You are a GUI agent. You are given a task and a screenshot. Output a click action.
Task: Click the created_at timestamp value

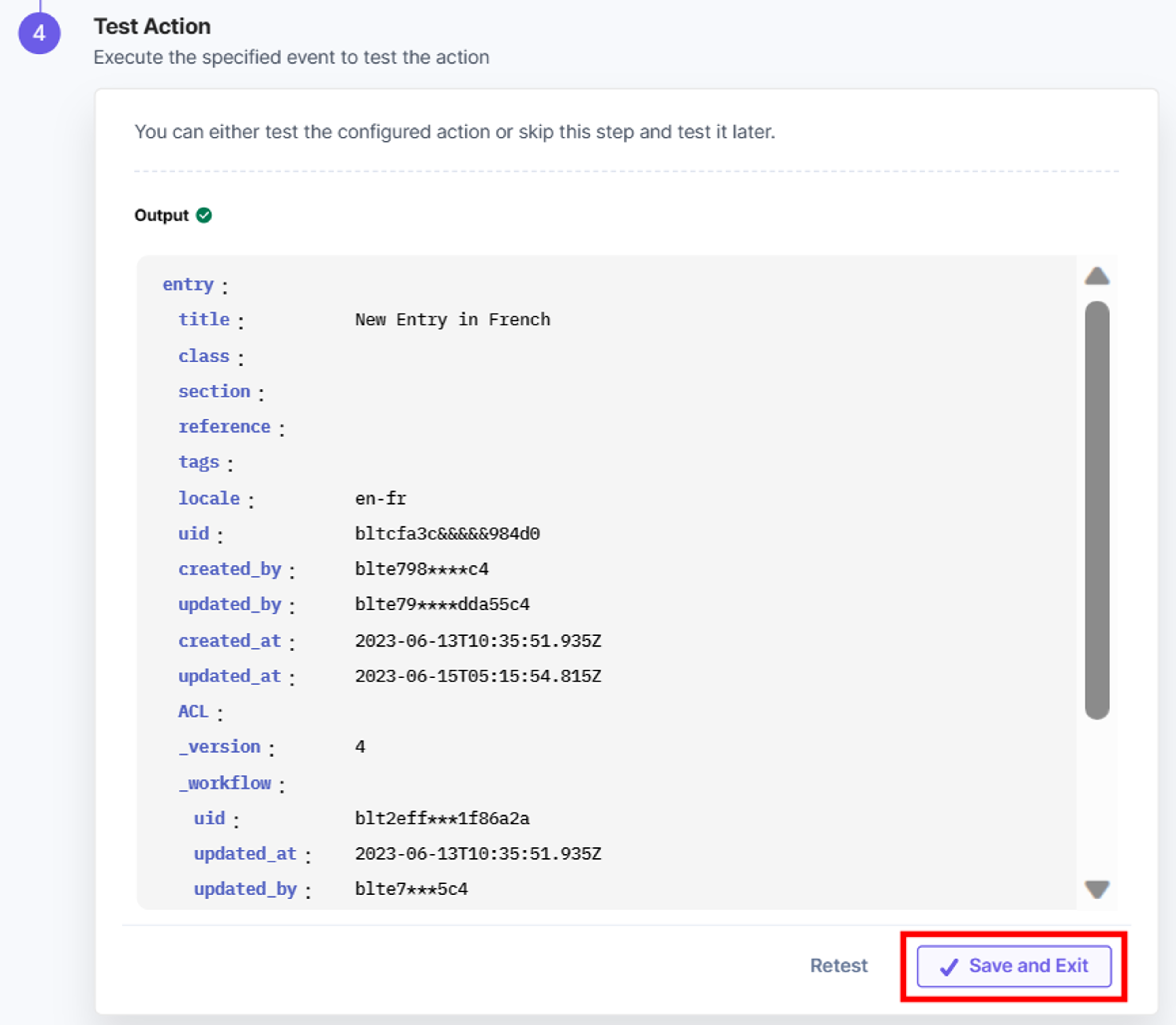point(478,640)
